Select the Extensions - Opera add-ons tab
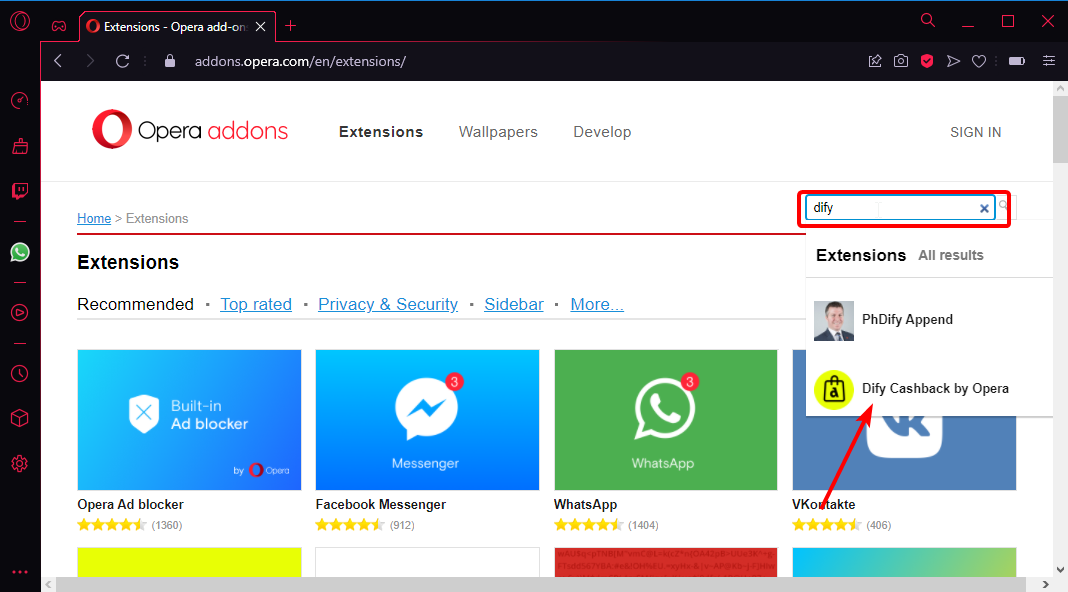The width and height of the screenshot is (1068, 592). tap(177, 27)
